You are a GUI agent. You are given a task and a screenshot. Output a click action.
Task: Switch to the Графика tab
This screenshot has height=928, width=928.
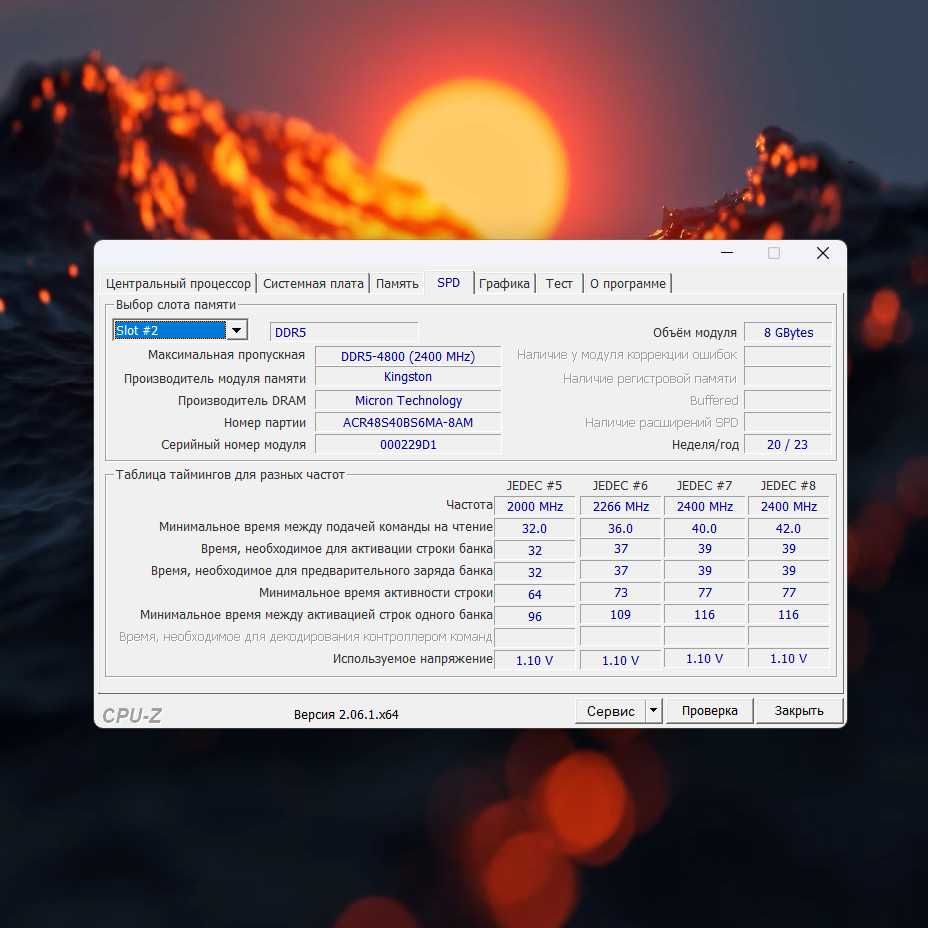pos(504,283)
